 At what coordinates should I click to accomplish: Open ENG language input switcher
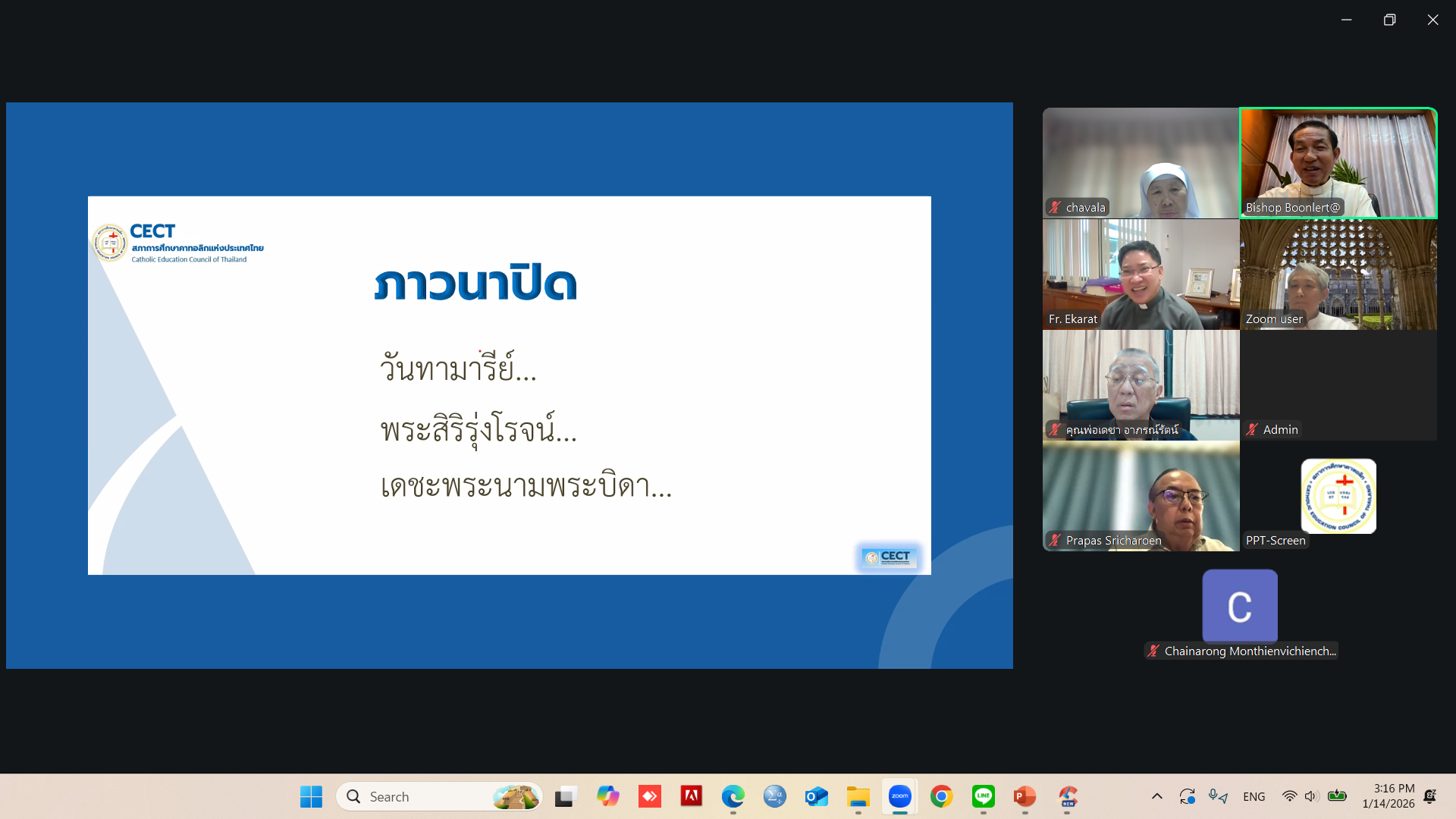tap(1254, 796)
